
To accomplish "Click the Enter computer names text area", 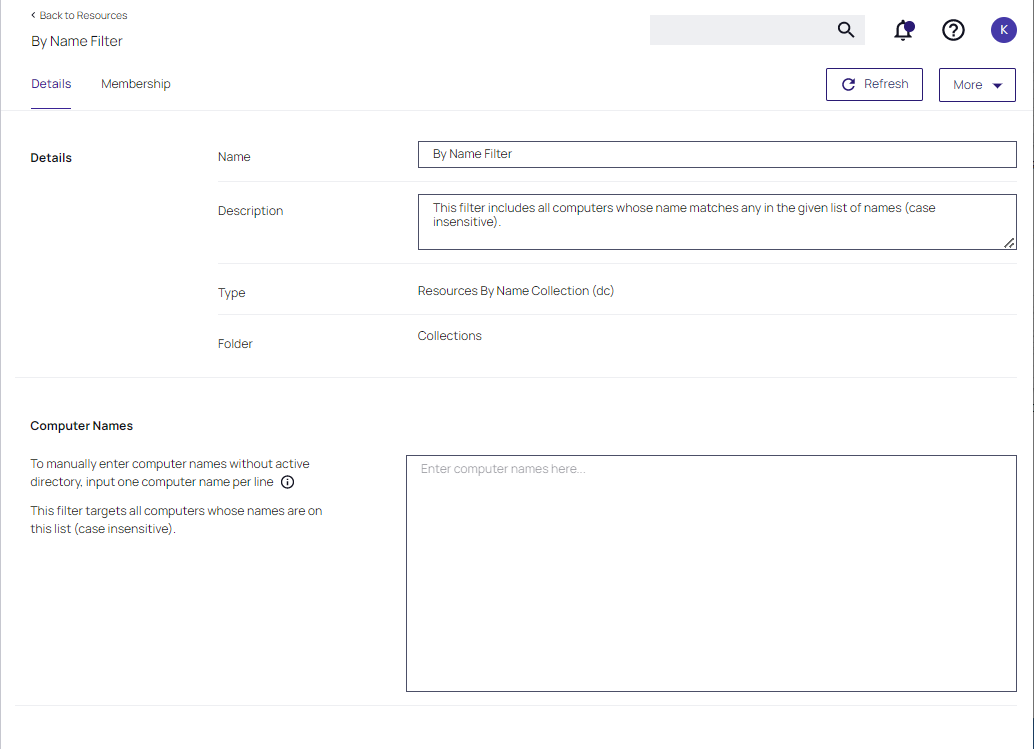I will point(710,573).
